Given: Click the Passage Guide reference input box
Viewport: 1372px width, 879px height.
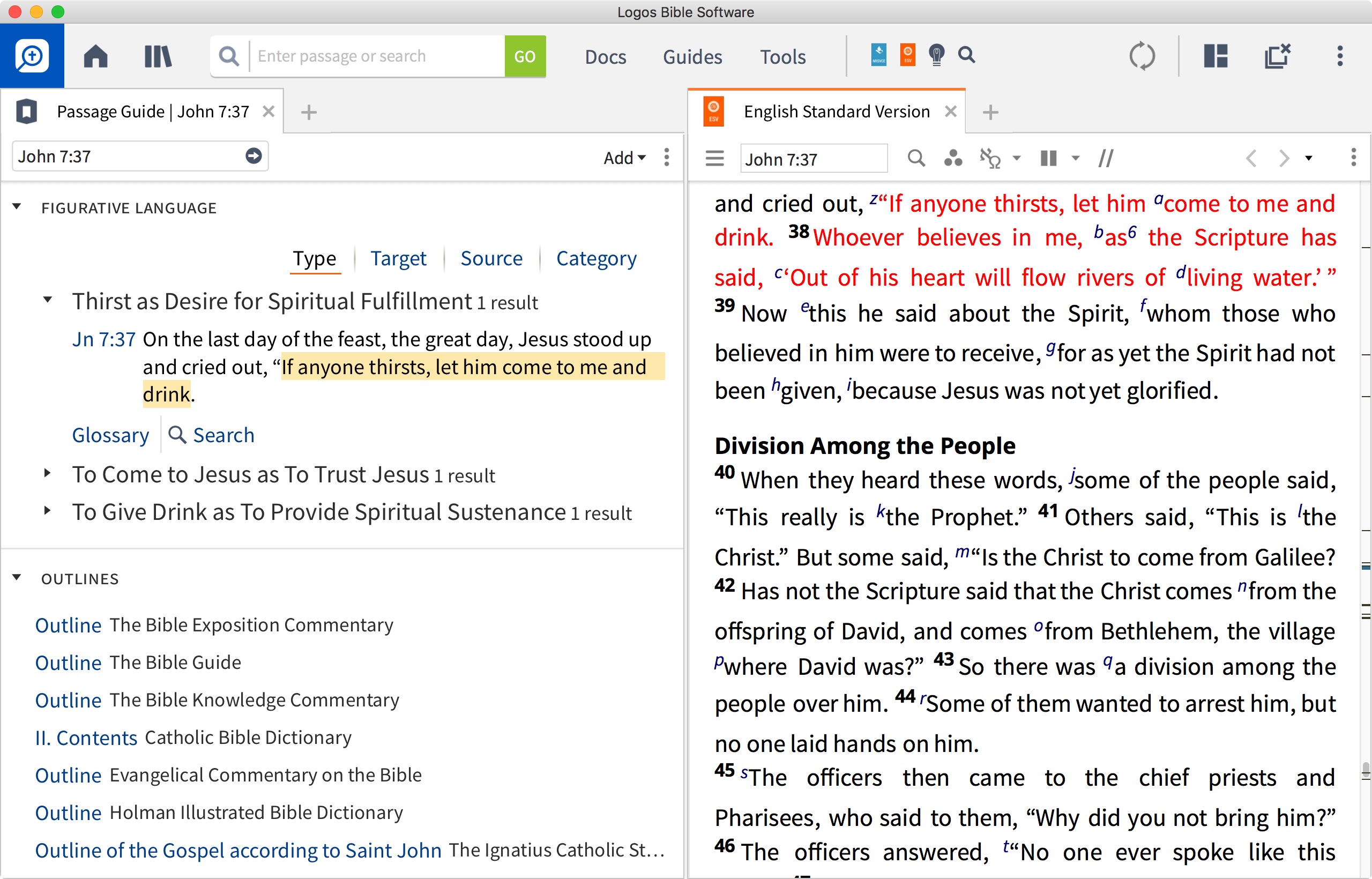Looking at the screenshot, I should 140,157.
